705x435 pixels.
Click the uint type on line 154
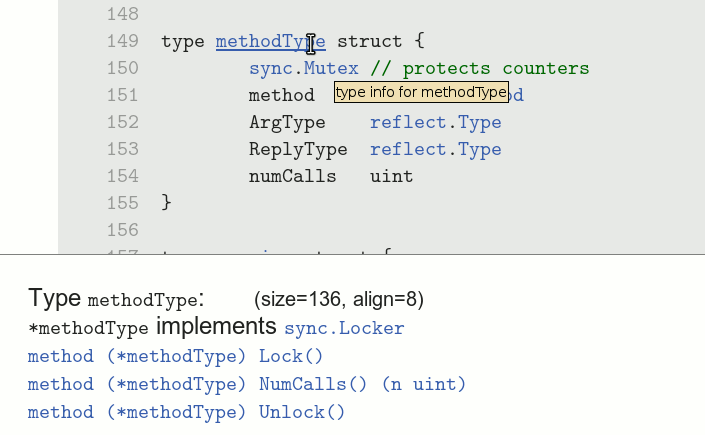click(391, 177)
